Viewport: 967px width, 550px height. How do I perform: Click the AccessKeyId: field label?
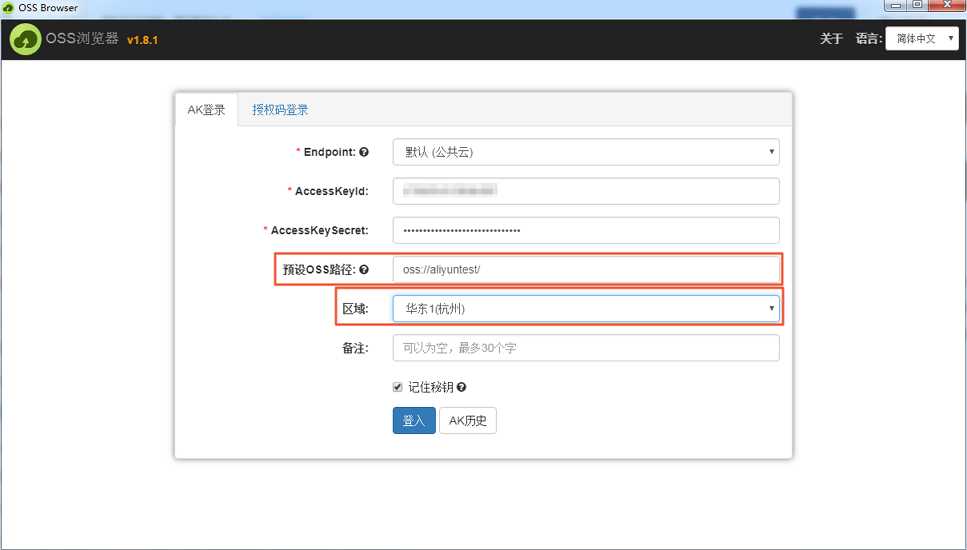click(x=331, y=191)
